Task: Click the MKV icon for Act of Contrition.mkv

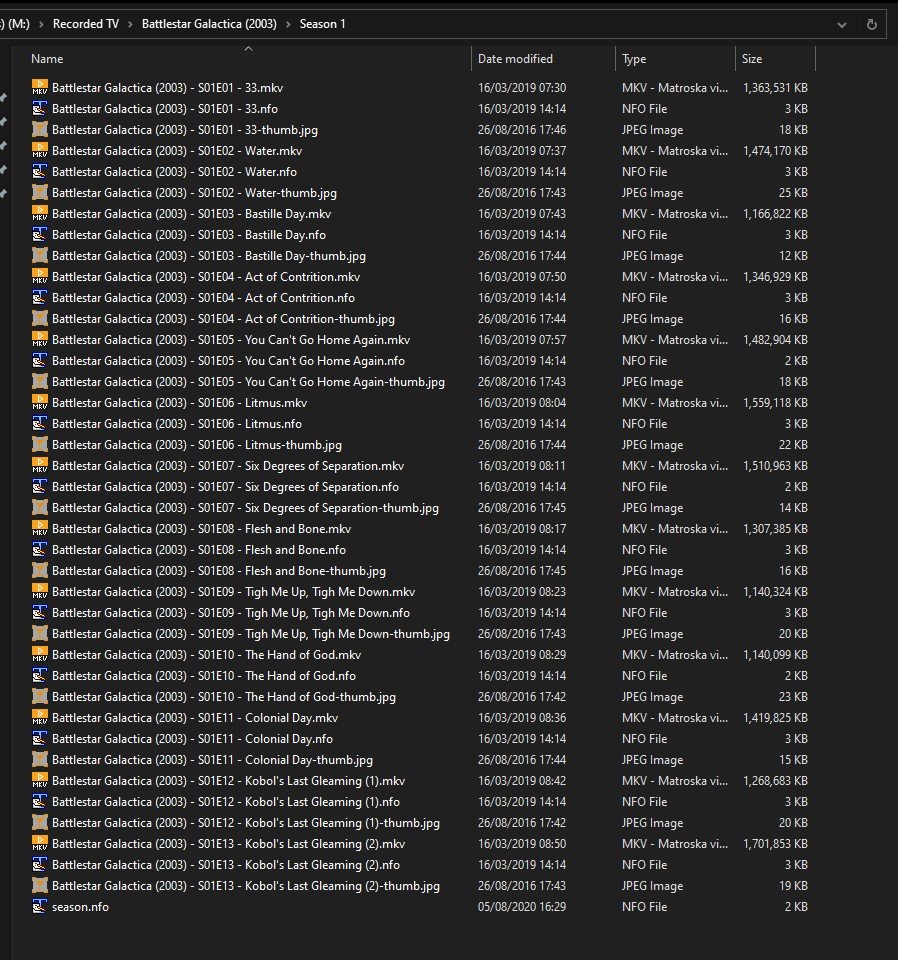Action: click(x=40, y=277)
